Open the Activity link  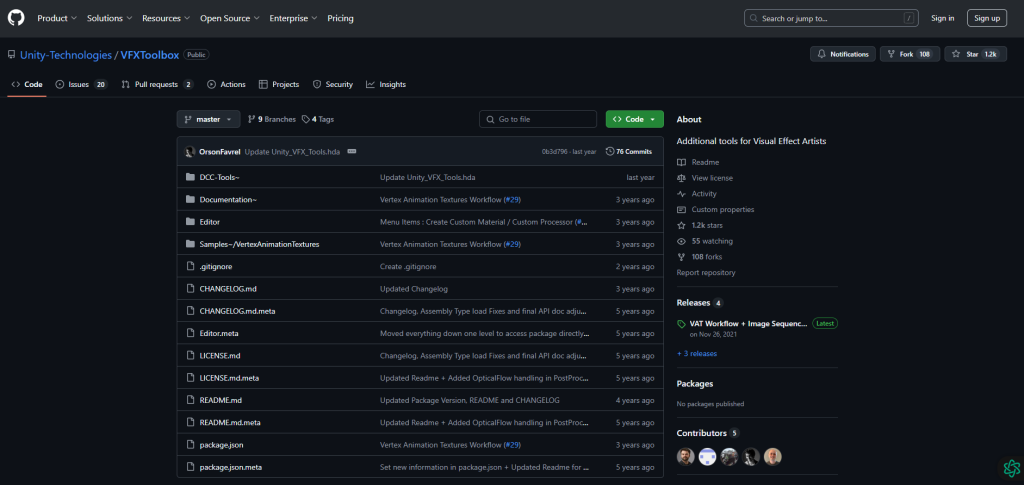click(703, 194)
